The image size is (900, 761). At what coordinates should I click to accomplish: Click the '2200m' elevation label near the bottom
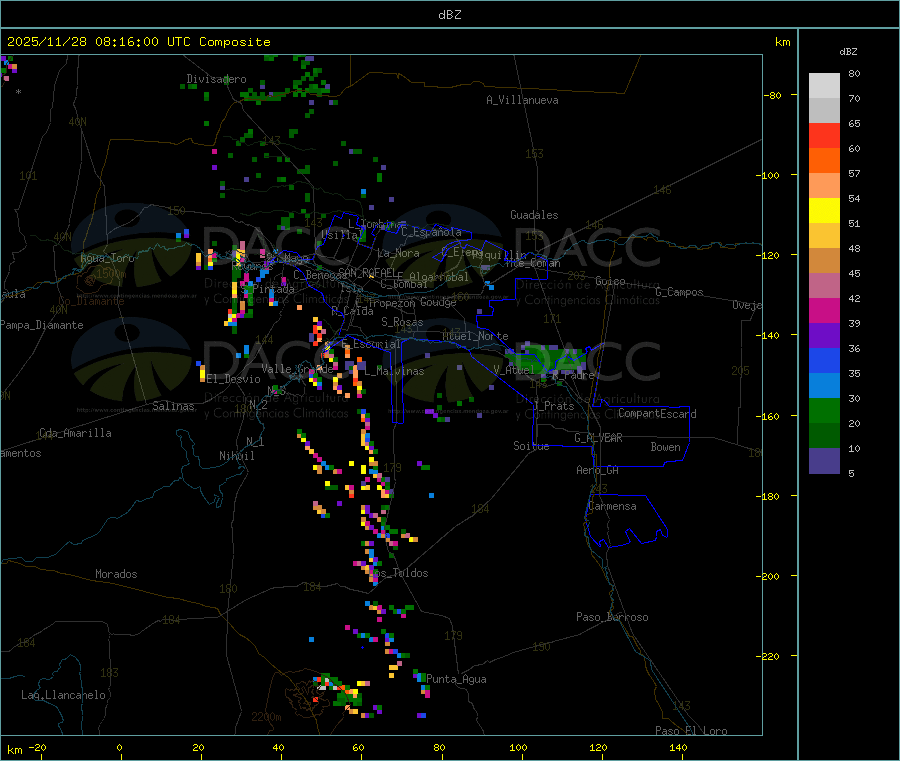pos(266,717)
